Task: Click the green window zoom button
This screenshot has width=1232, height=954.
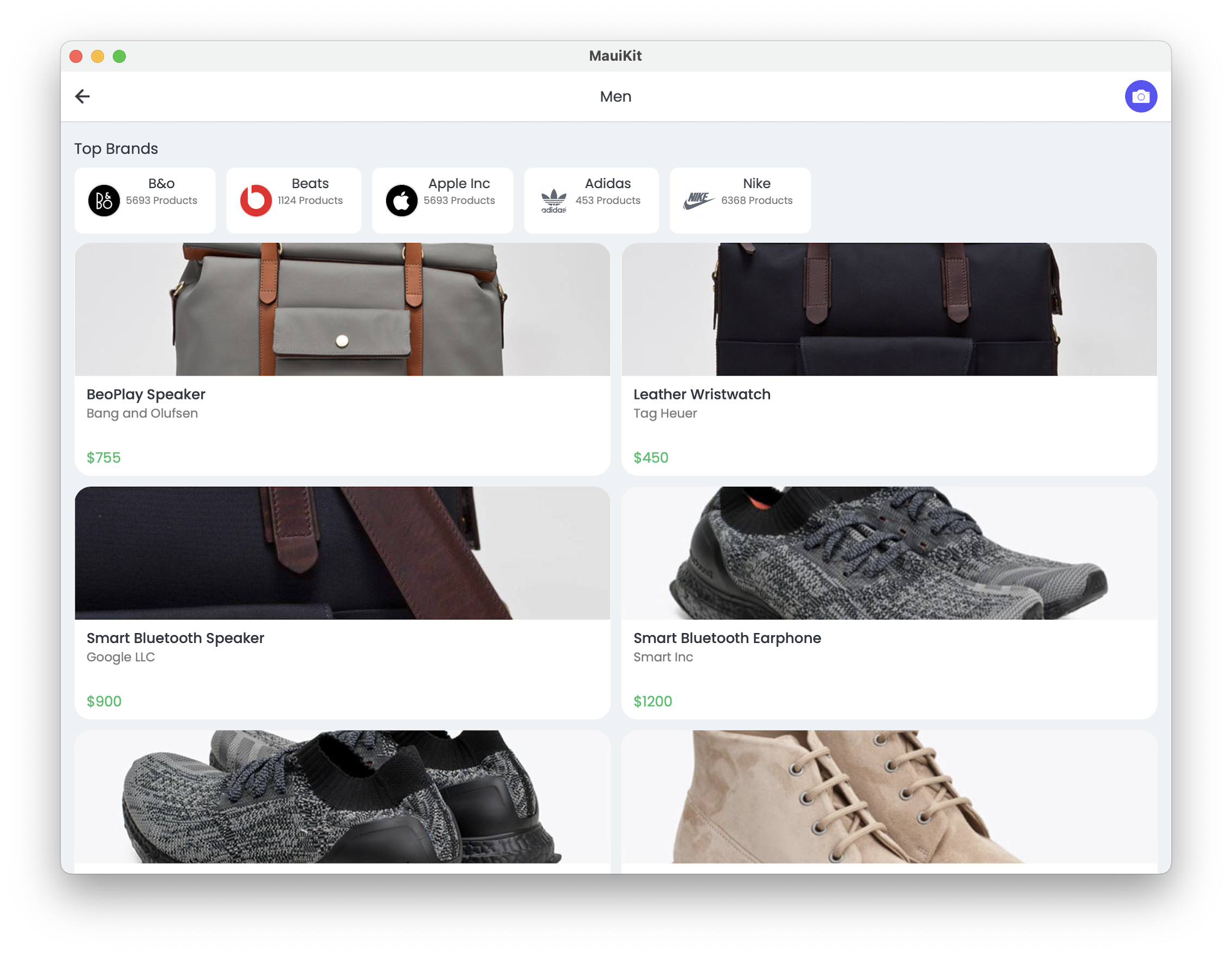Action: pyautogui.click(x=119, y=56)
